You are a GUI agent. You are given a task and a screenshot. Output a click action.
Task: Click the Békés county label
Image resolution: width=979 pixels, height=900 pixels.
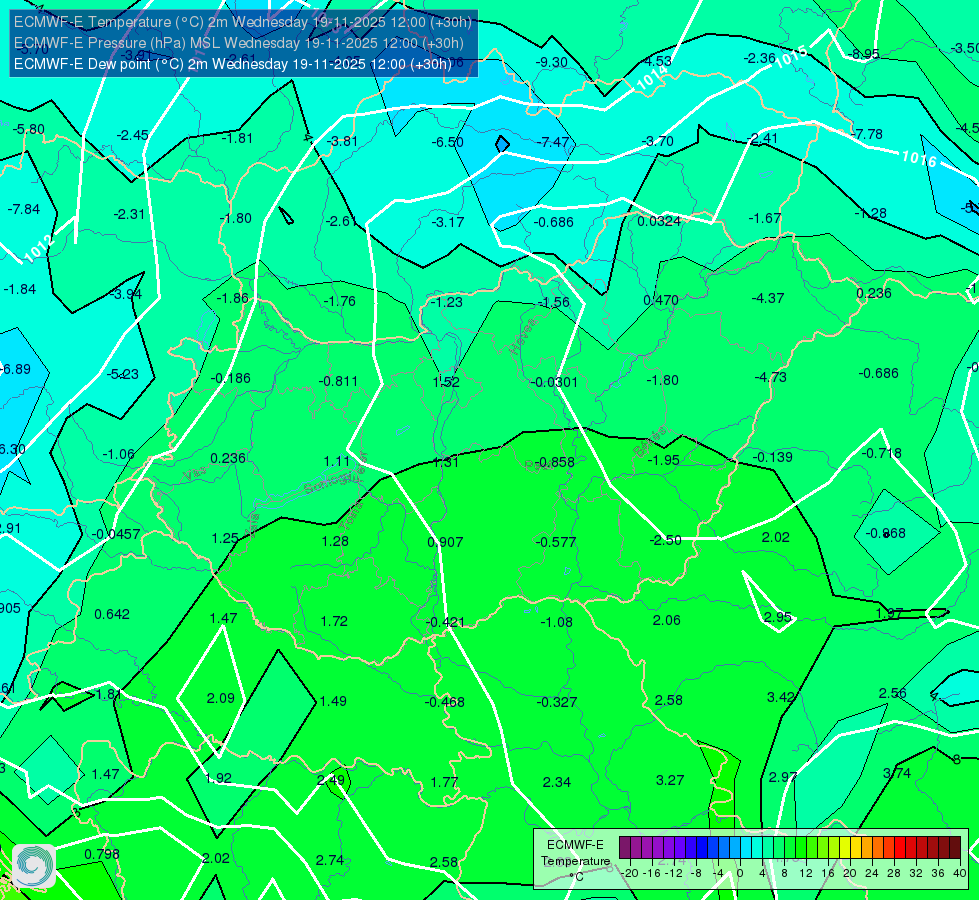pyautogui.click(x=651, y=442)
